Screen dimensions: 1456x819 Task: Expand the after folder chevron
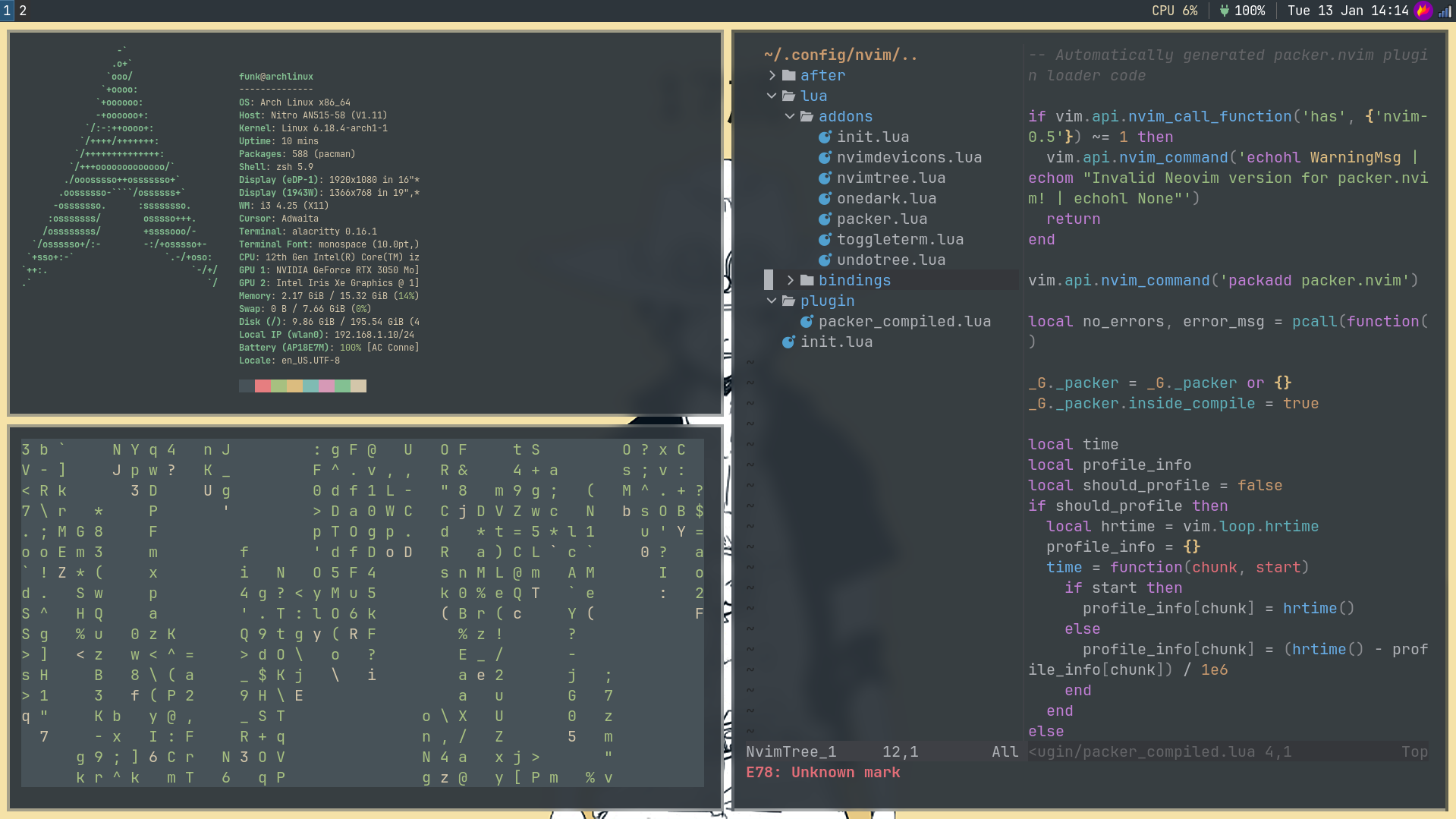[x=772, y=75]
